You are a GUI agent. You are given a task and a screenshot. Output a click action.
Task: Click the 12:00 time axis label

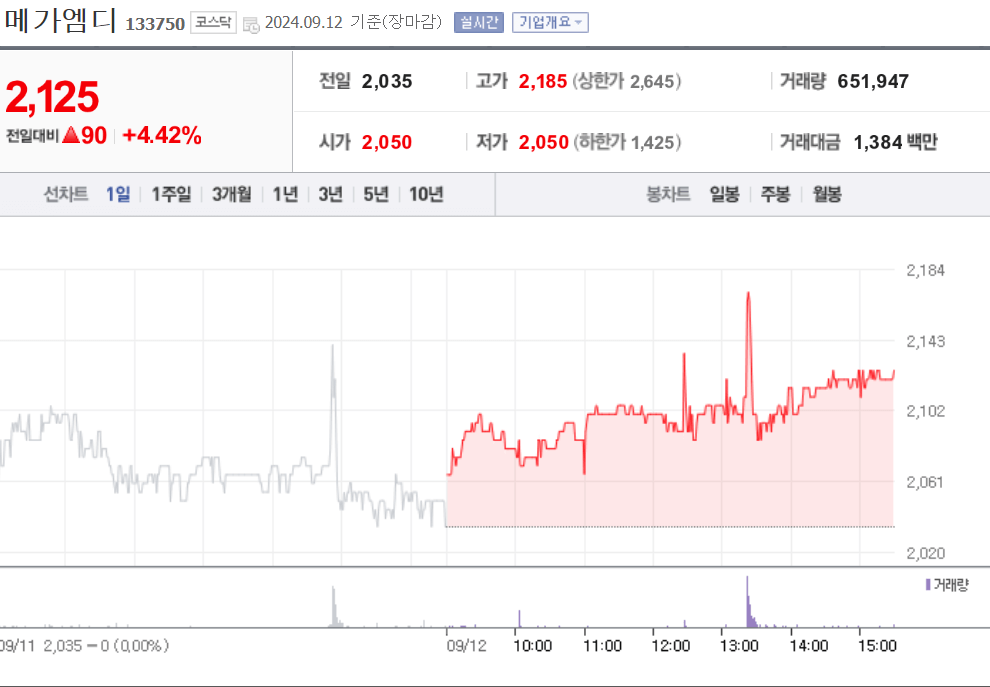[x=671, y=645]
